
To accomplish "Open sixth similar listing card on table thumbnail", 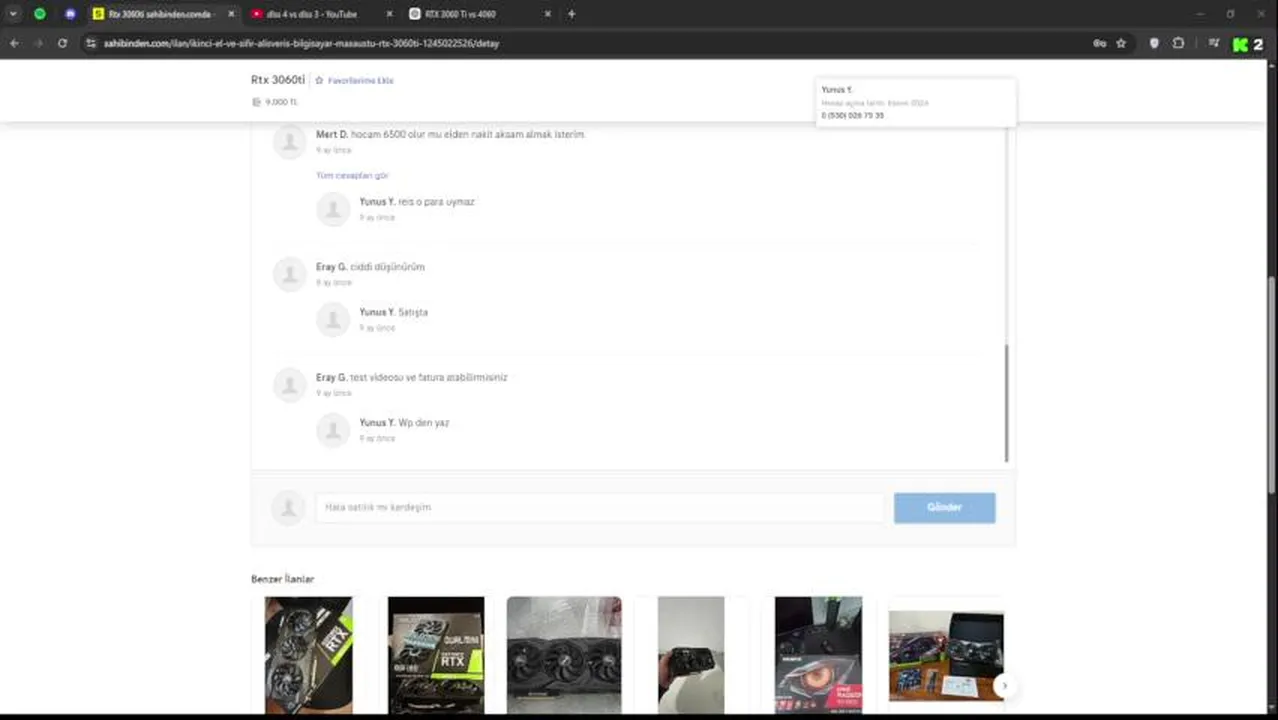I will click(946, 656).
